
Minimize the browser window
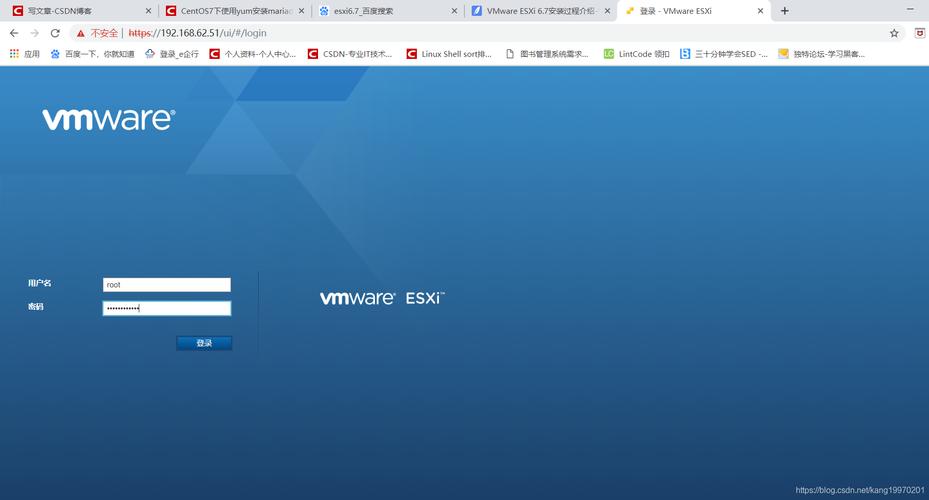[910, 9]
